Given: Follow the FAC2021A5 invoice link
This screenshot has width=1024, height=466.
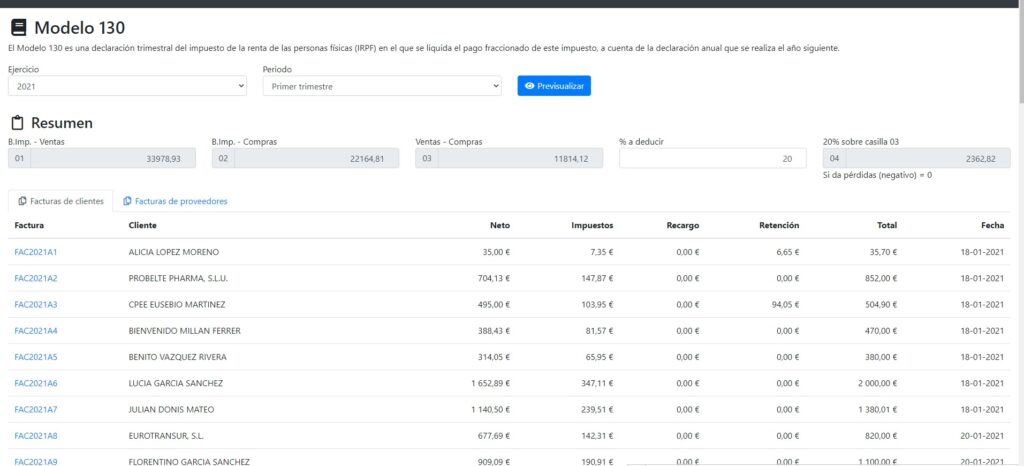Looking at the screenshot, I should (36, 357).
